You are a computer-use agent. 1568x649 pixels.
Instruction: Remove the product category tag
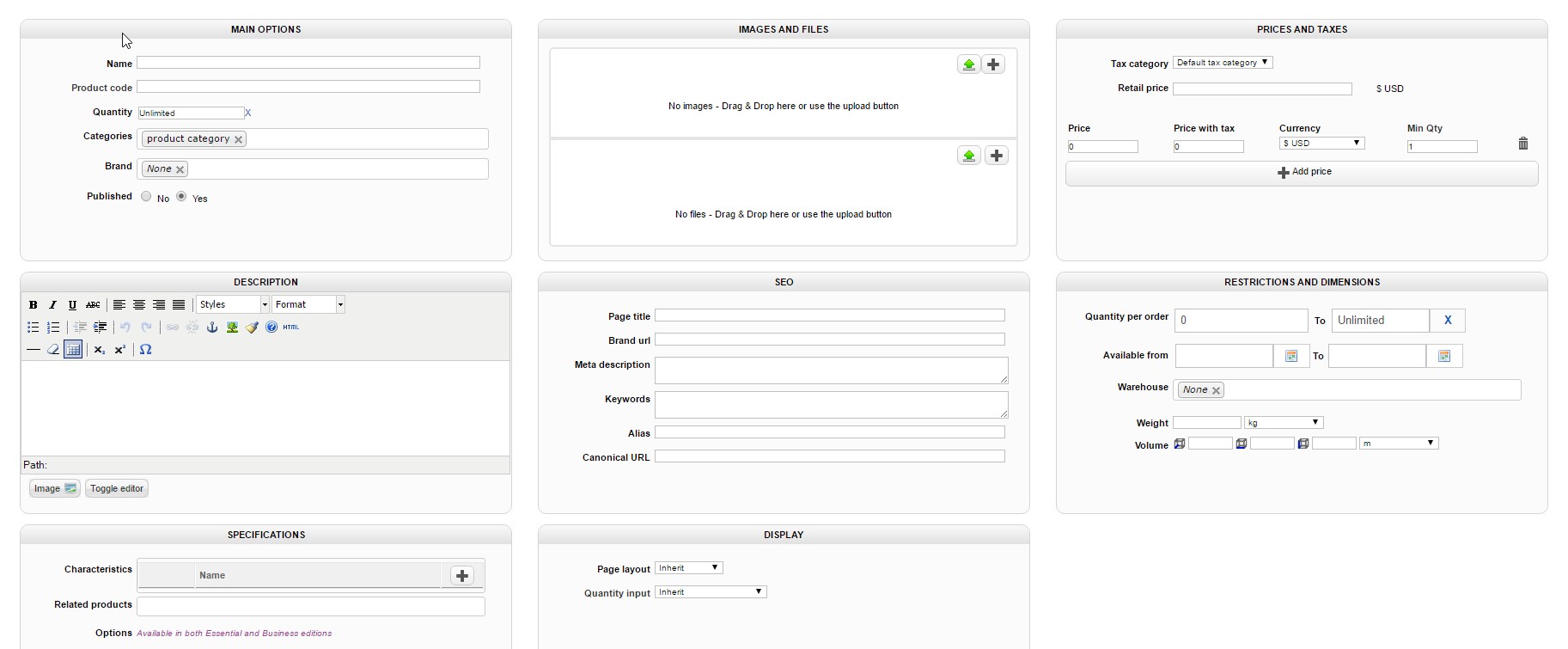click(239, 139)
